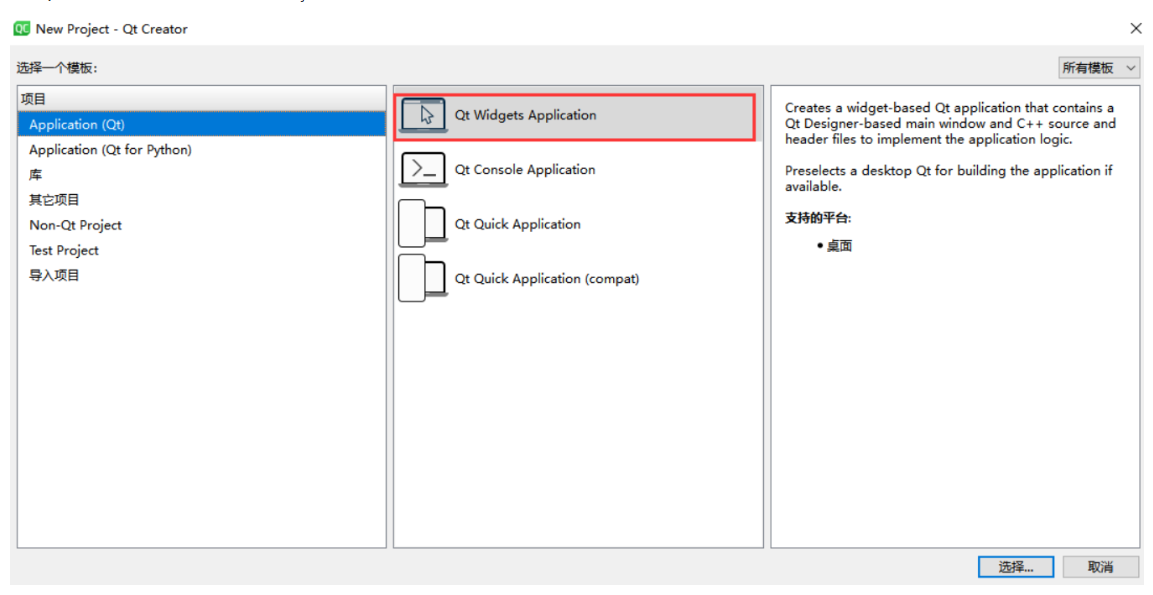
Task: Click the 选择... button
Action: click(1015, 567)
